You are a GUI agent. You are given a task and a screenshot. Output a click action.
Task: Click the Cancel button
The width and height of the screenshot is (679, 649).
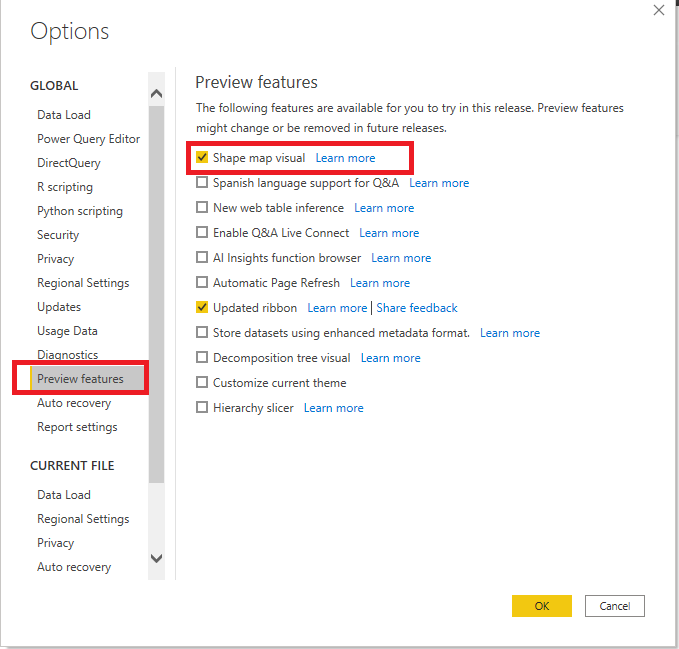tap(614, 606)
